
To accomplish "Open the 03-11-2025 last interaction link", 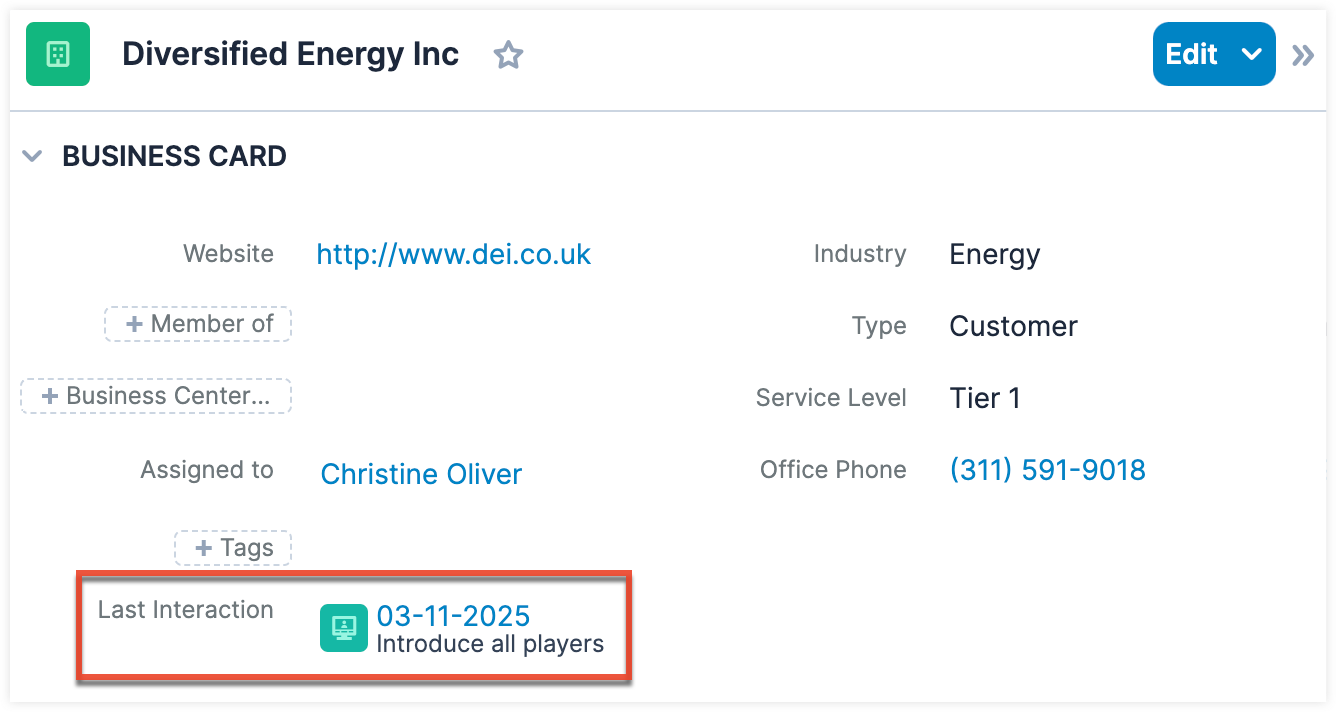I will 453,616.
